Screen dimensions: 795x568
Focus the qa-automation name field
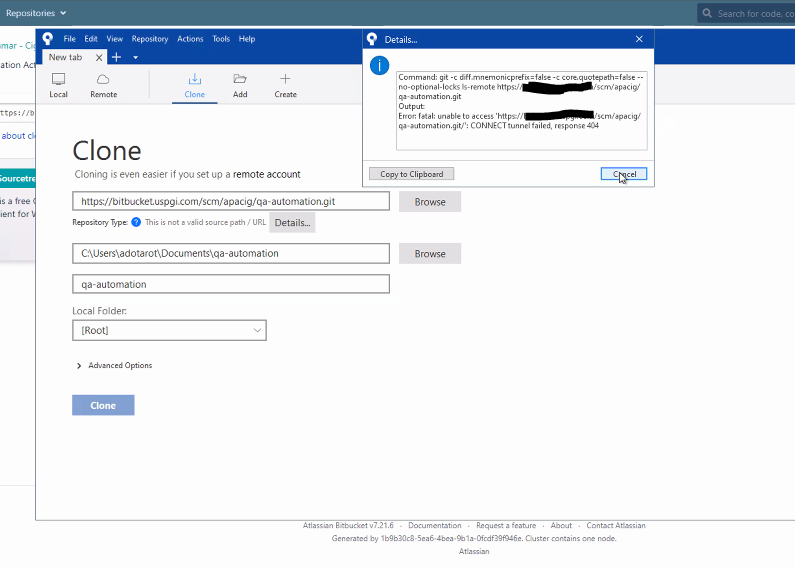[231, 284]
